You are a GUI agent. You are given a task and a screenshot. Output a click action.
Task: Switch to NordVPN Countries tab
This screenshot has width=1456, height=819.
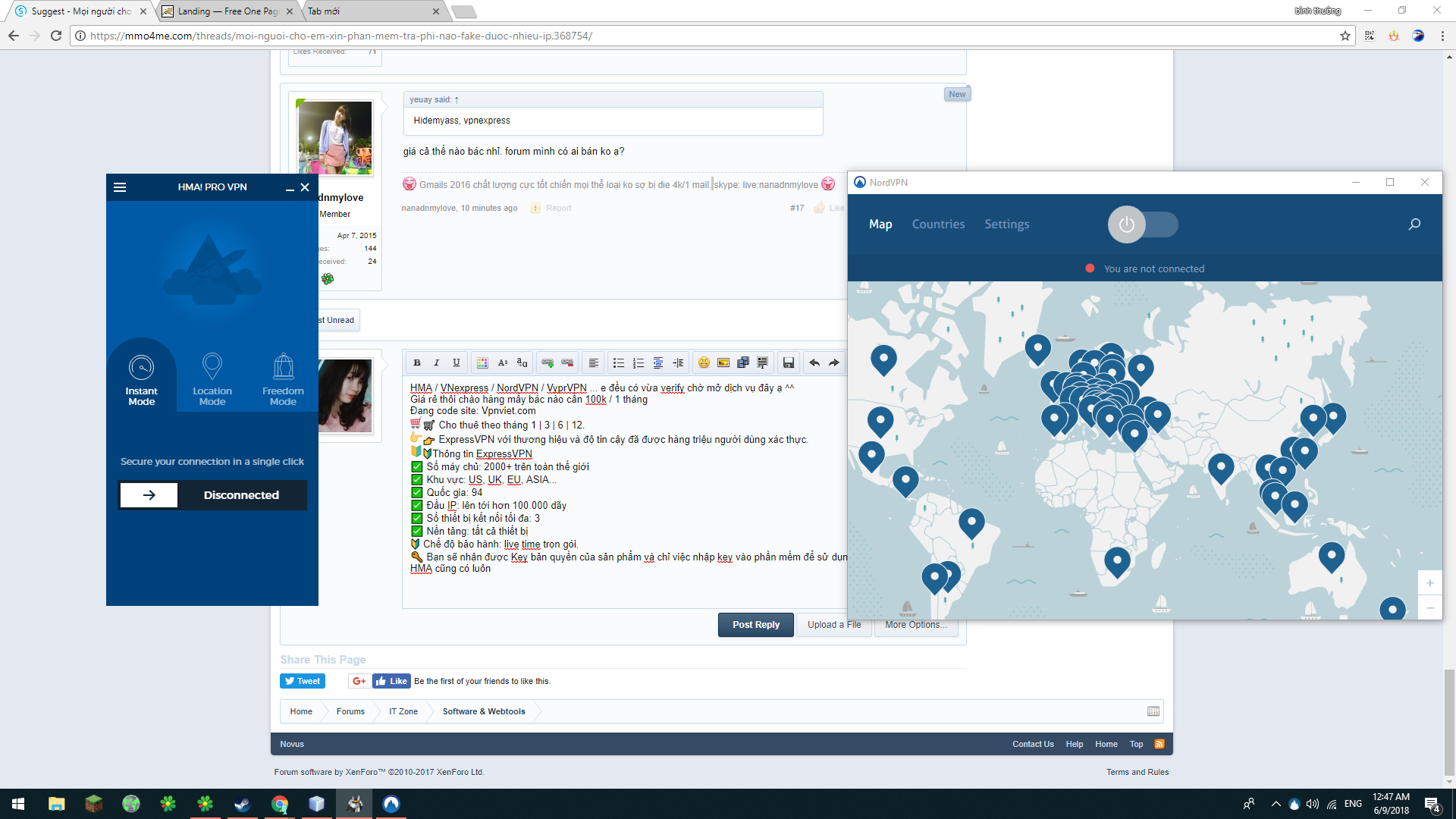pyautogui.click(x=938, y=224)
